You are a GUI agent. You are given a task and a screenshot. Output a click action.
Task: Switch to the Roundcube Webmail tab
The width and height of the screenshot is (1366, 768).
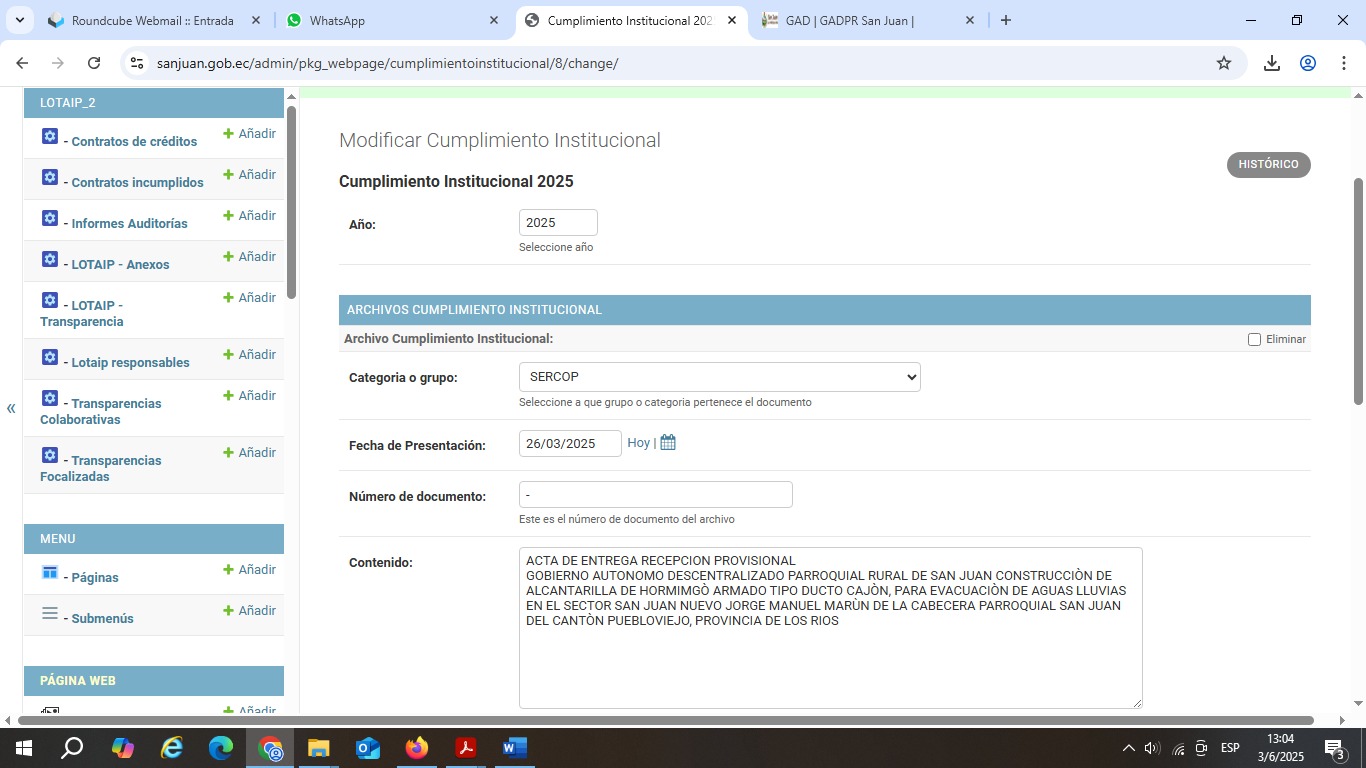pos(150,20)
